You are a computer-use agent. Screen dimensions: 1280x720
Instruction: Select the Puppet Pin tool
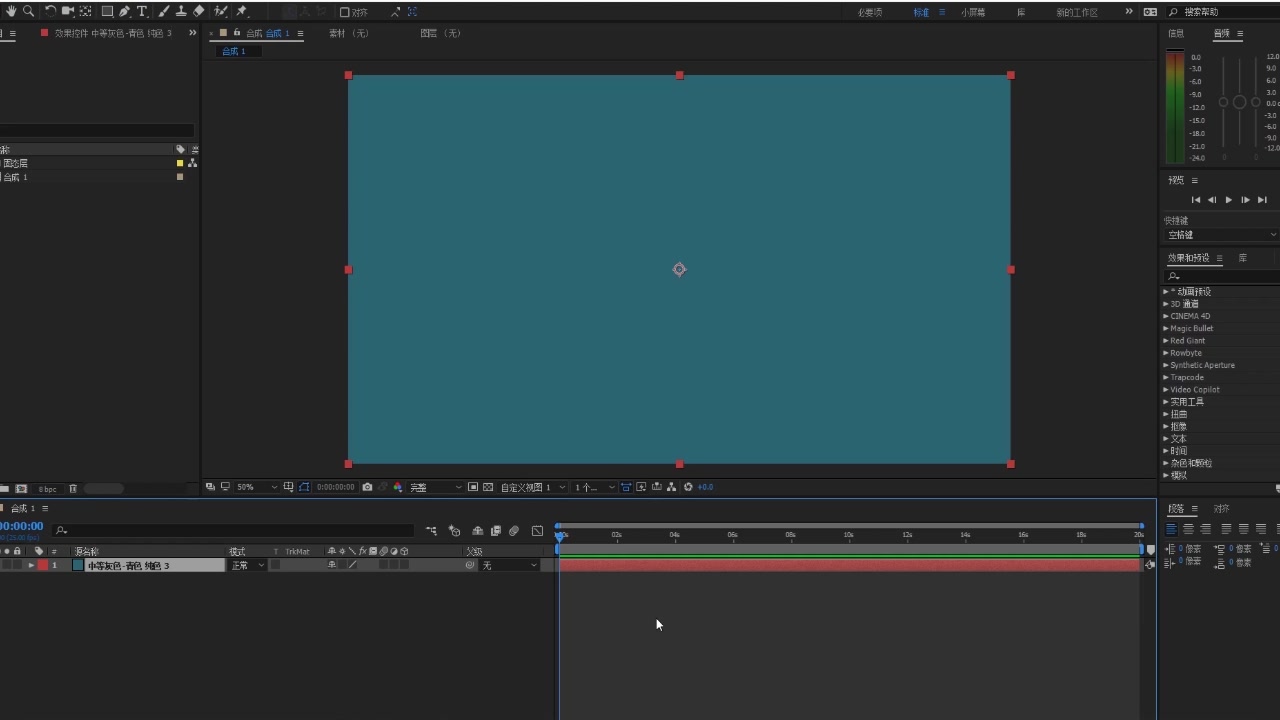(x=241, y=11)
